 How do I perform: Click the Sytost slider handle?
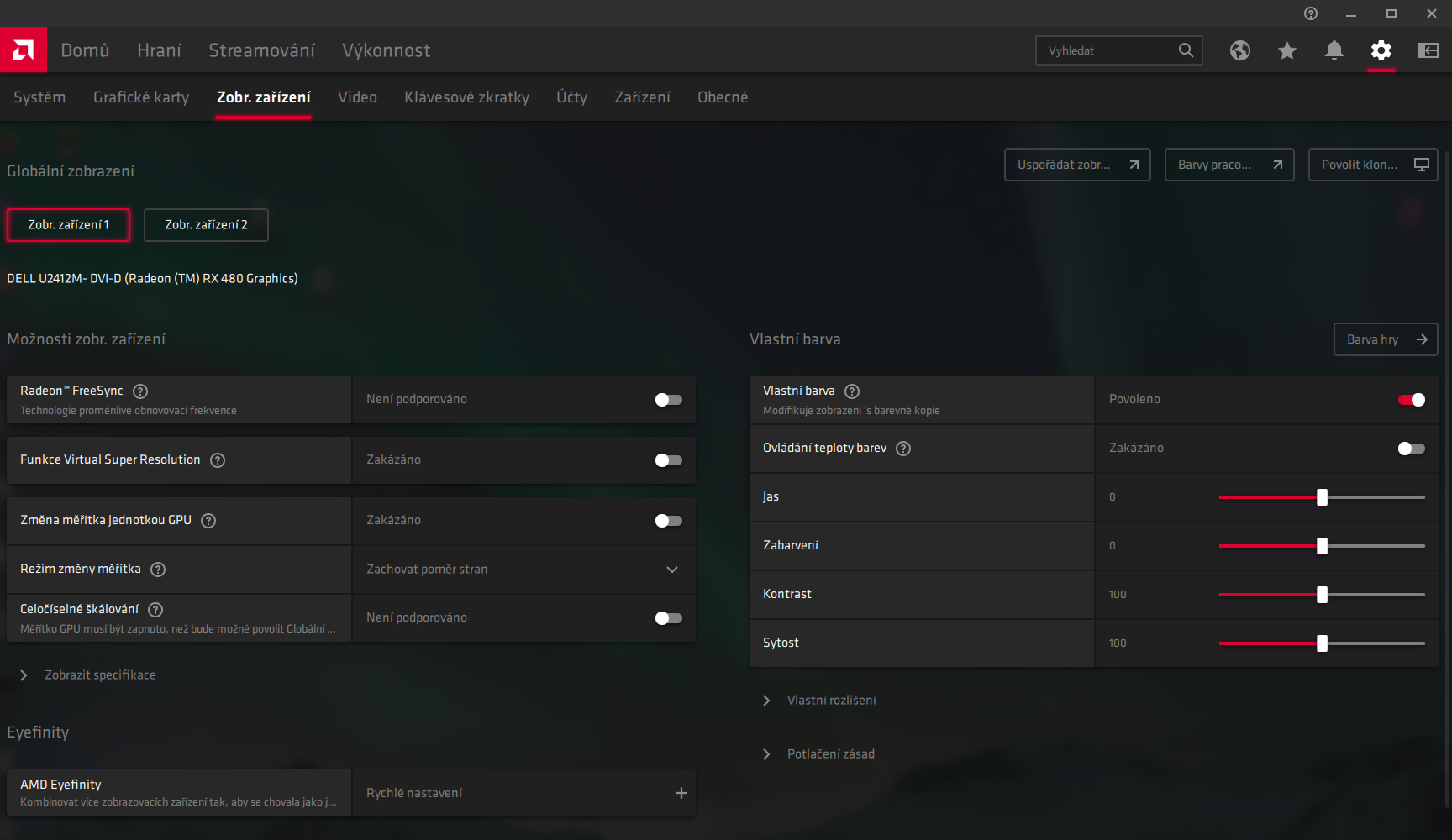pos(1322,643)
